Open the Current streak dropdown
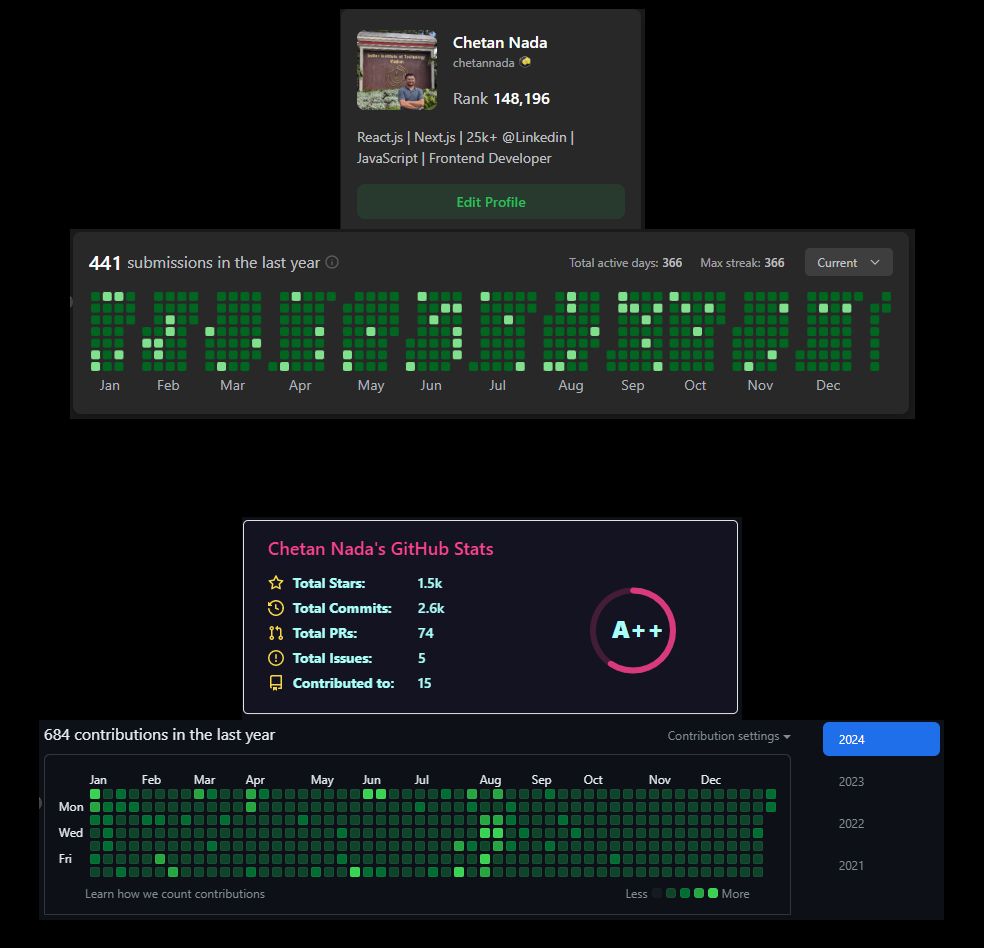 (x=848, y=263)
